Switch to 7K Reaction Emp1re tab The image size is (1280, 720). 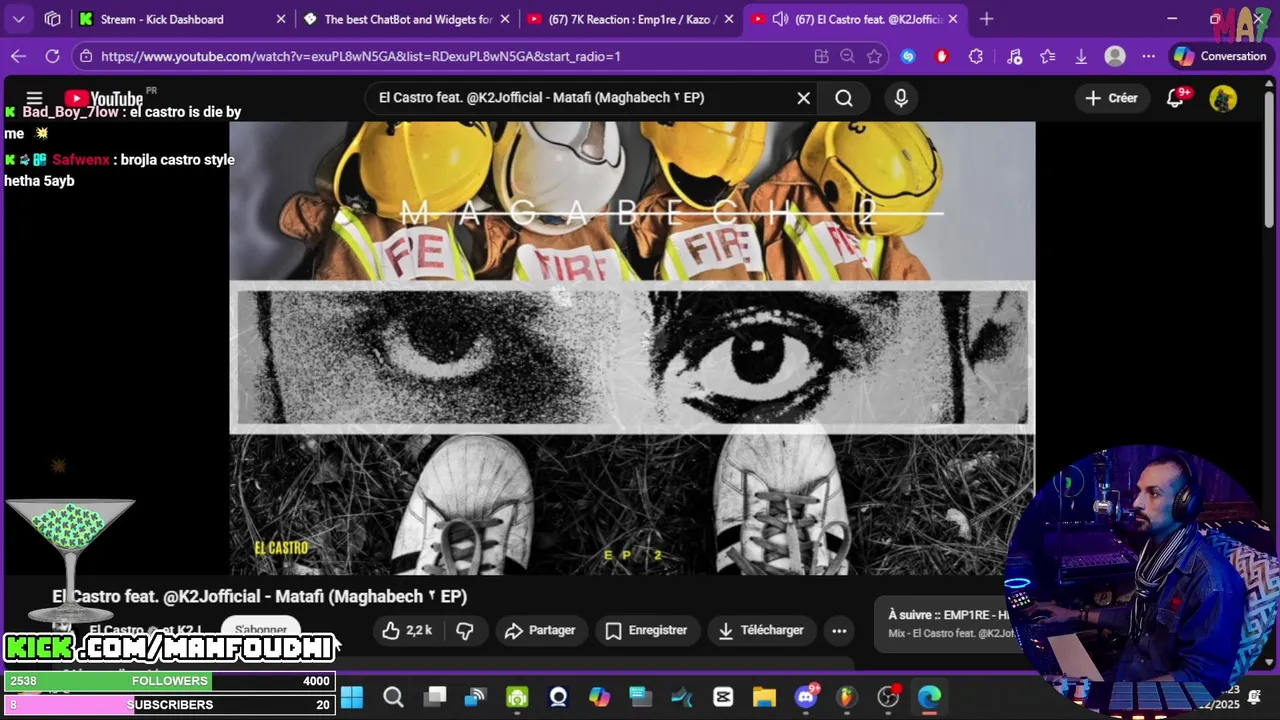pyautogui.click(x=631, y=19)
